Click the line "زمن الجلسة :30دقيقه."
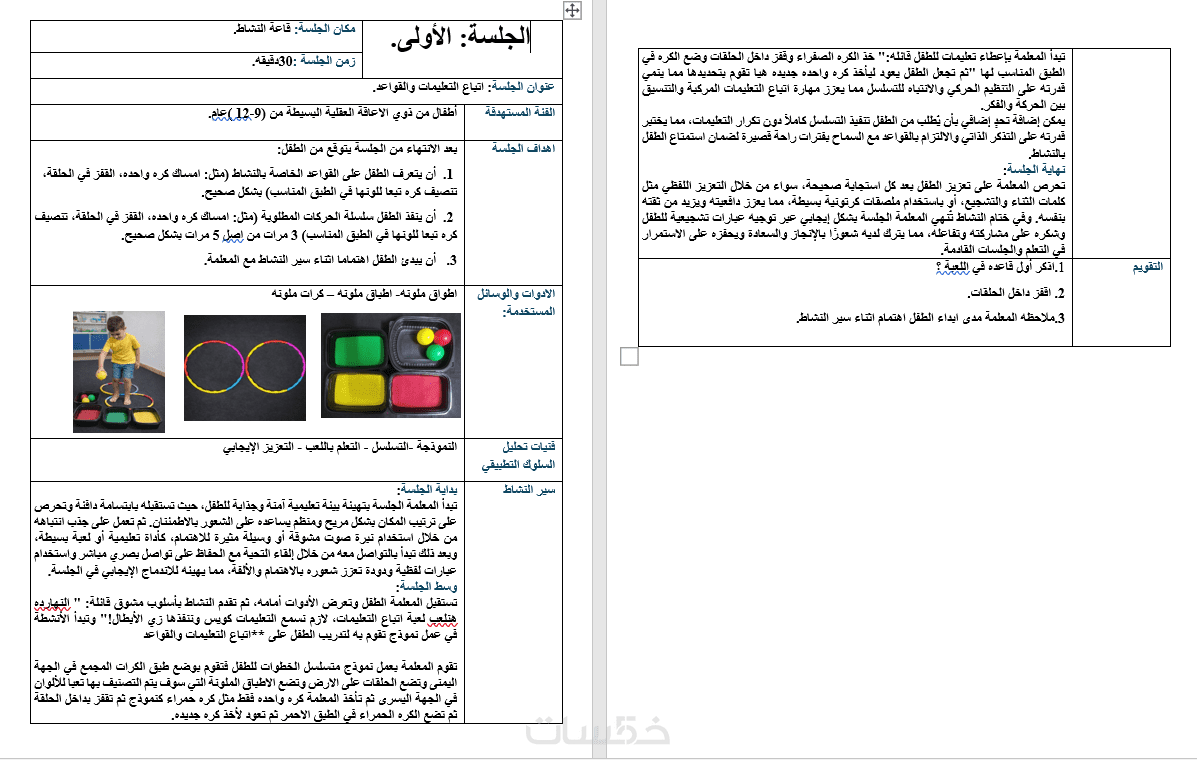This screenshot has height=760, width=1197. pyautogui.click(x=304, y=61)
